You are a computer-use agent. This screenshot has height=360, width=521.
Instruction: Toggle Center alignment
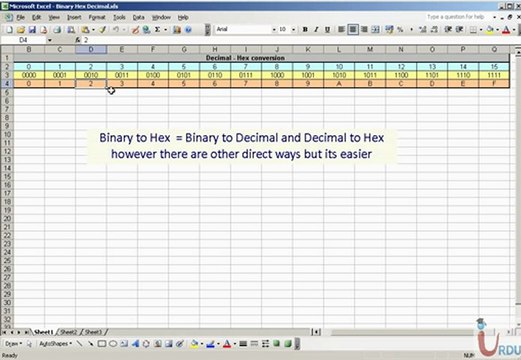[353, 30]
